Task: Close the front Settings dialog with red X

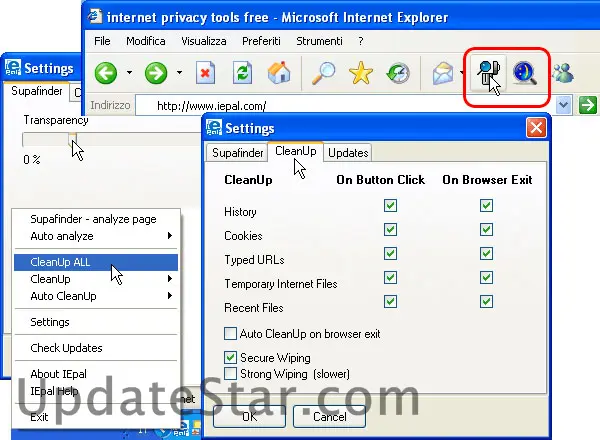Action: (x=536, y=127)
